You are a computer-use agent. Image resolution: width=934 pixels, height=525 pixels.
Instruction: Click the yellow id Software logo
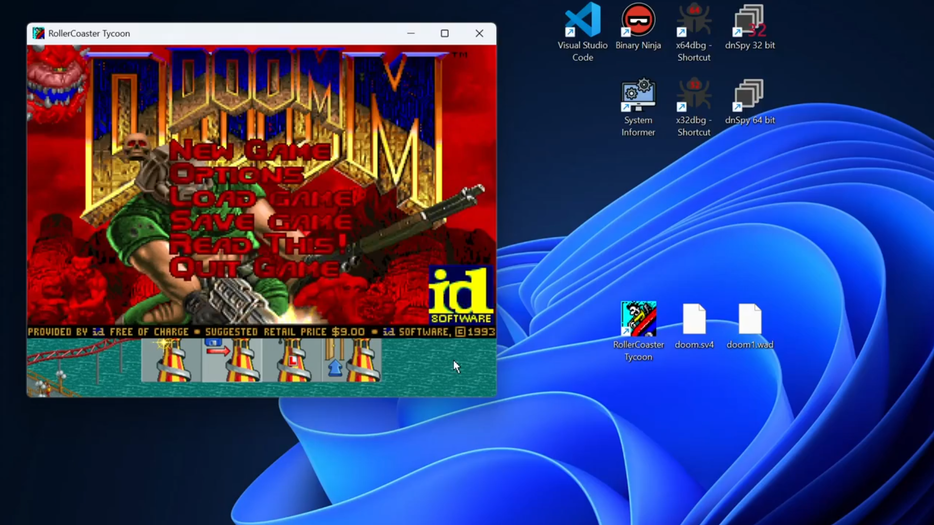pos(462,295)
